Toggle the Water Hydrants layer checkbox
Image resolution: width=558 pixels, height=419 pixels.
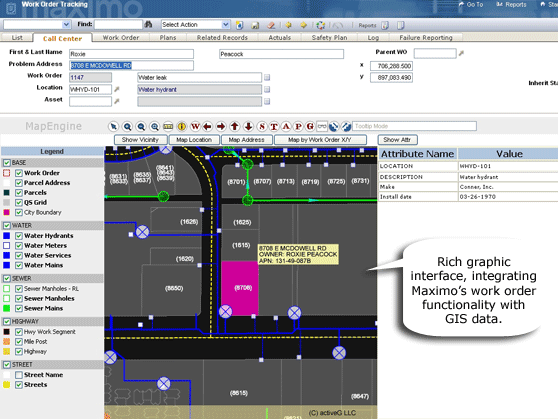click(19, 236)
